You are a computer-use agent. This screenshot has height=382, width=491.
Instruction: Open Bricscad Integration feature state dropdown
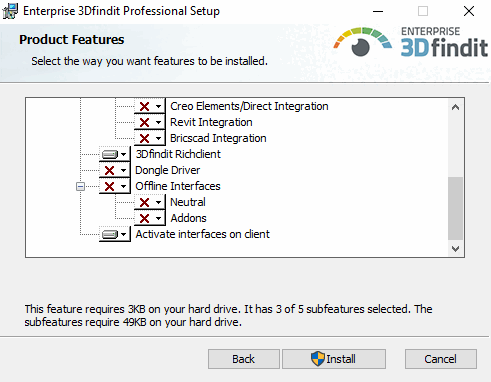click(150, 138)
